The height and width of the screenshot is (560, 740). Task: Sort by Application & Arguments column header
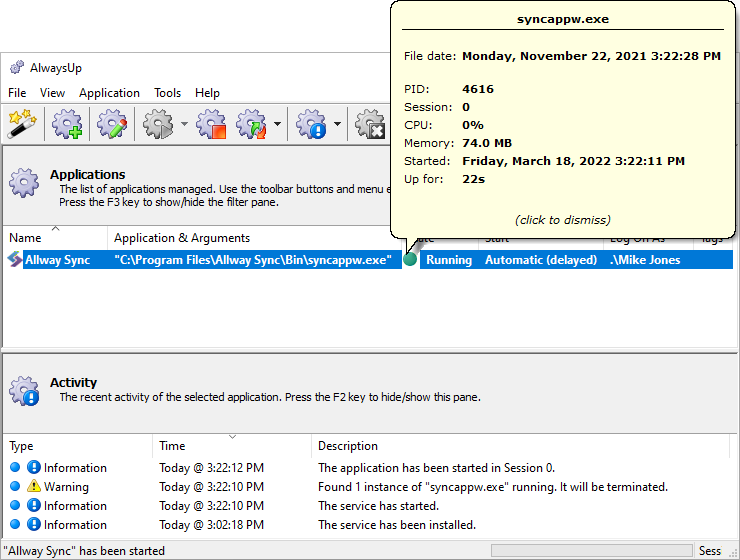pos(254,238)
